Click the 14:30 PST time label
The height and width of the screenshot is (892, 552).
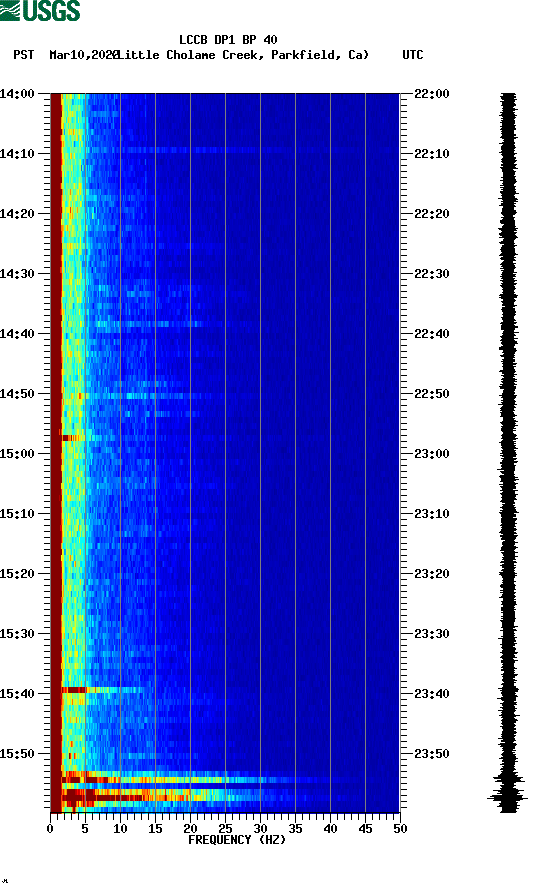click(17, 274)
